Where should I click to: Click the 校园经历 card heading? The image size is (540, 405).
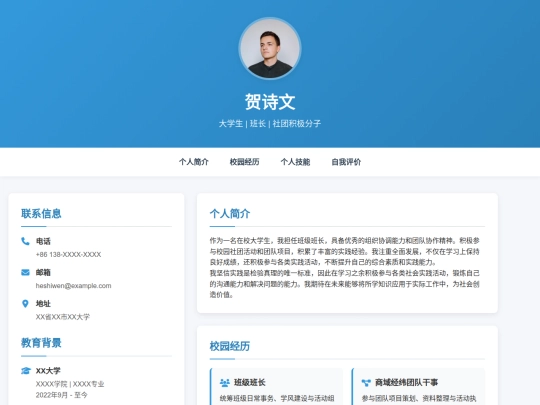point(230,346)
